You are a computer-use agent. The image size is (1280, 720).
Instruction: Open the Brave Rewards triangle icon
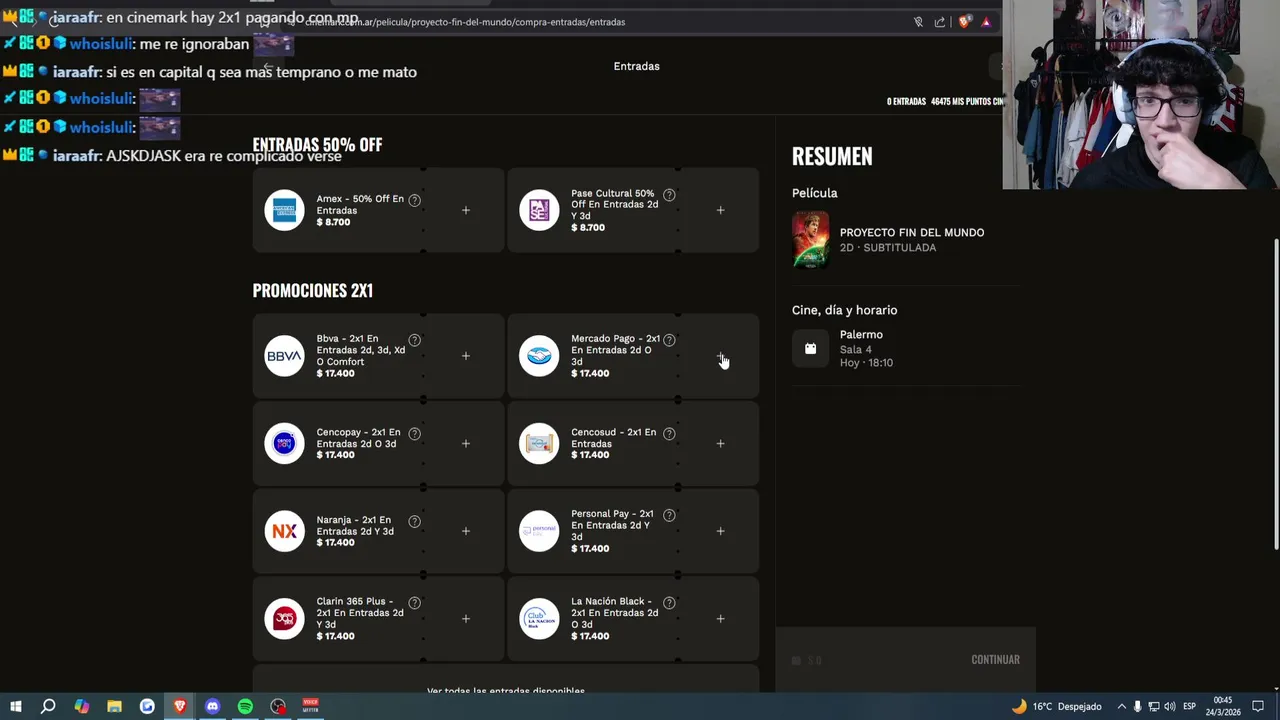point(986,22)
